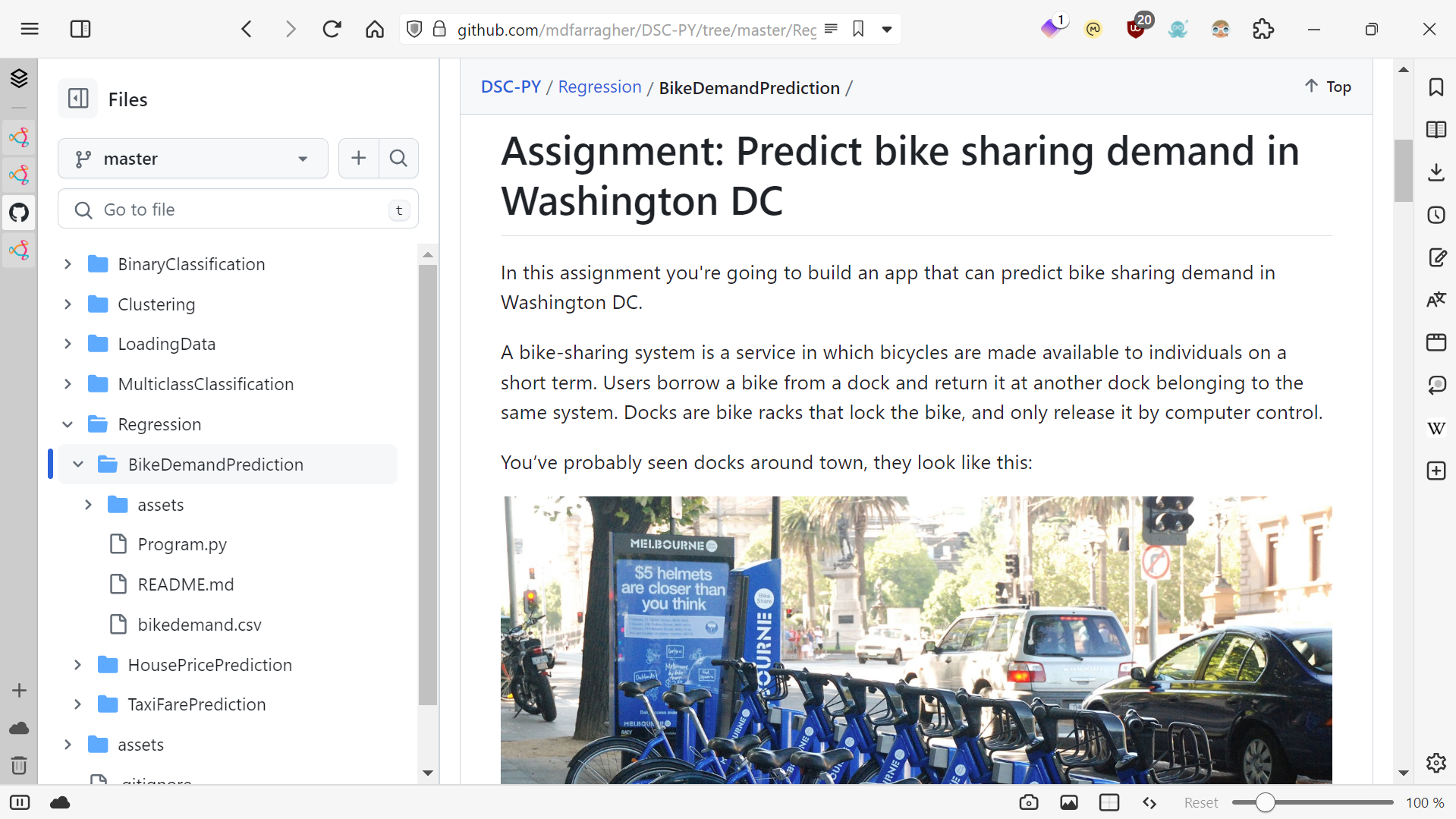Click the Top button to scroll up
Image resolution: width=1456 pixels, height=819 pixels.
click(1328, 86)
